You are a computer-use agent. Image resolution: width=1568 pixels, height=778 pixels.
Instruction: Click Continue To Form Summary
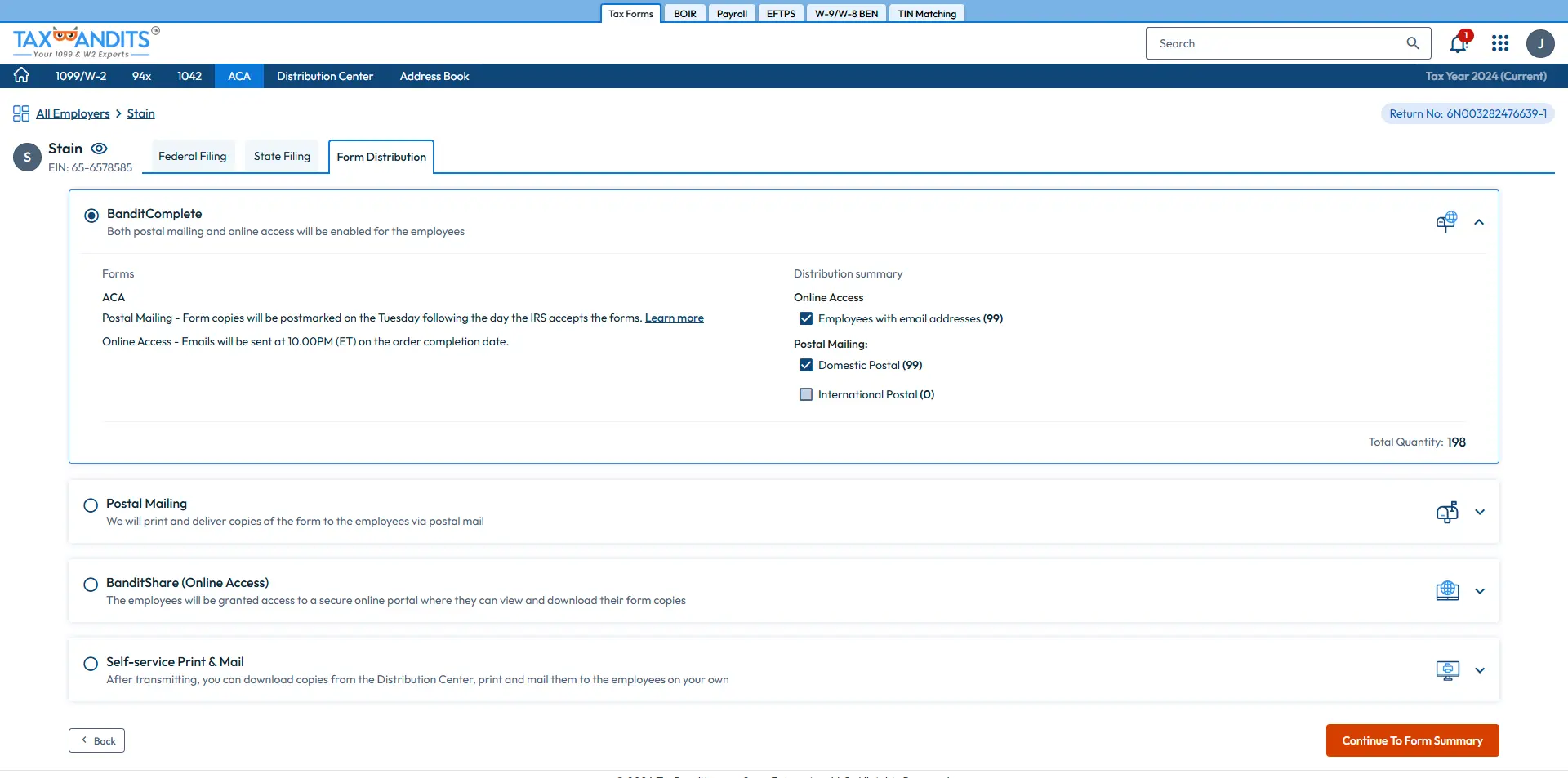coord(1412,740)
